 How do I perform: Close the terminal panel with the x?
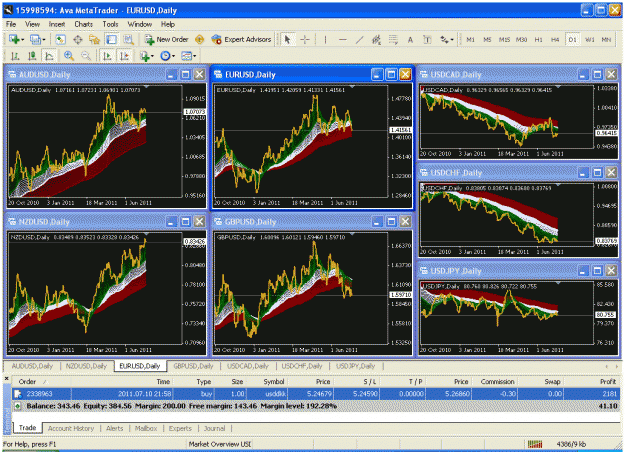(x=6, y=378)
